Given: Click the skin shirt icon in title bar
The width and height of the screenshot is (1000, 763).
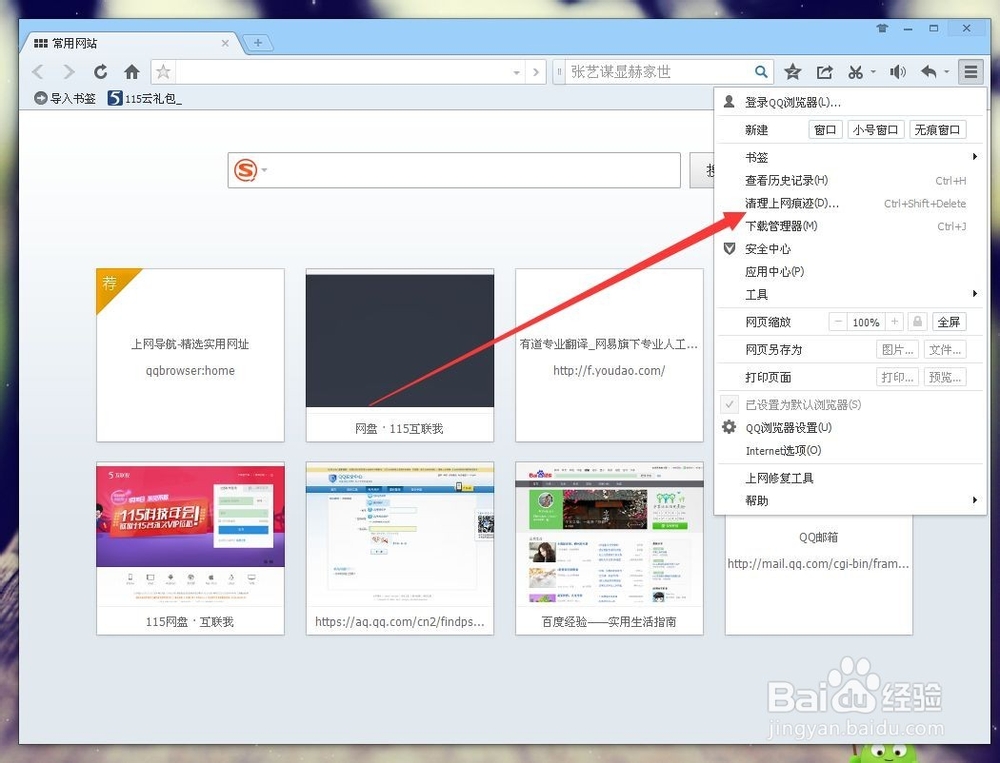Looking at the screenshot, I should click(x=882, y=28).
